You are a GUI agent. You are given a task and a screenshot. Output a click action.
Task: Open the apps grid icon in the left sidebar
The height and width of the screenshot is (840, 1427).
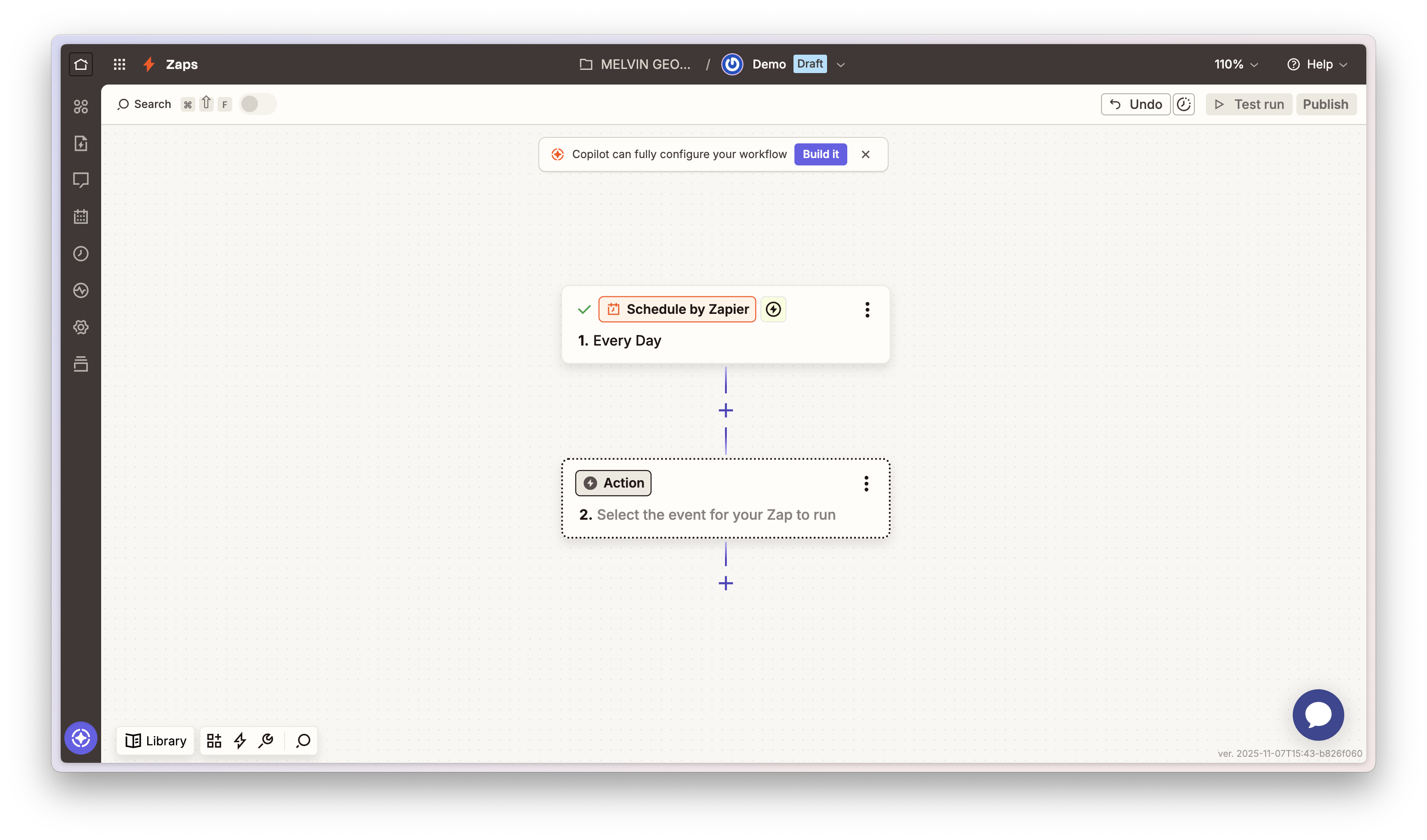click(119, 64)
